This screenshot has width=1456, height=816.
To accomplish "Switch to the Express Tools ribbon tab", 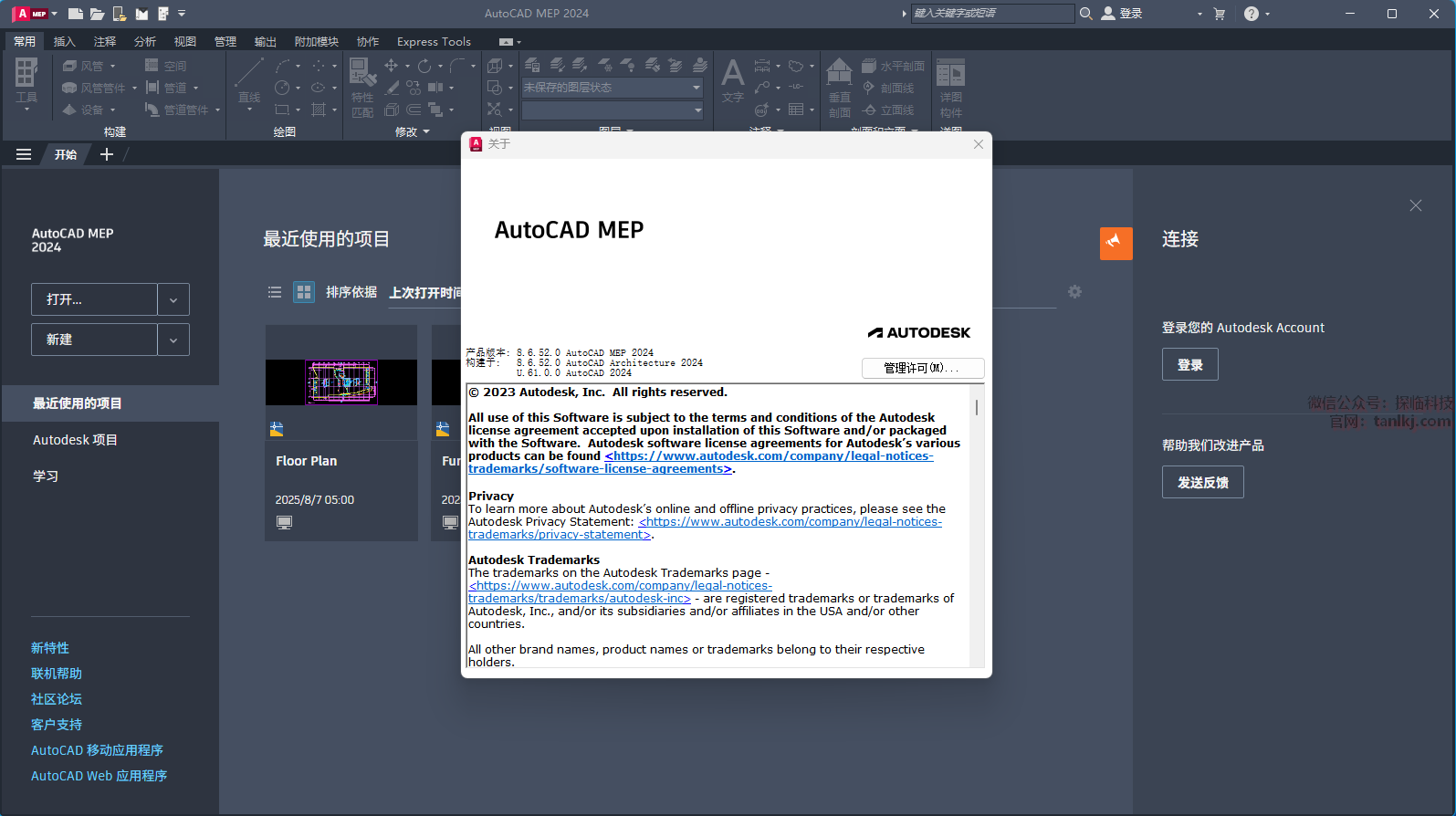I will coord(434,42).
